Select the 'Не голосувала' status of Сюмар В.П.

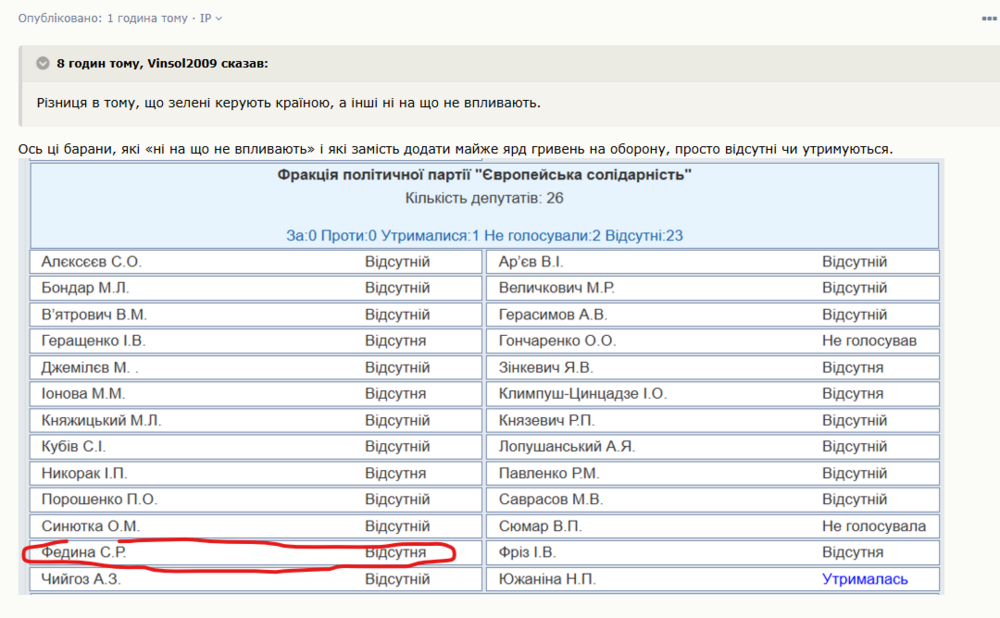[874, 527]
